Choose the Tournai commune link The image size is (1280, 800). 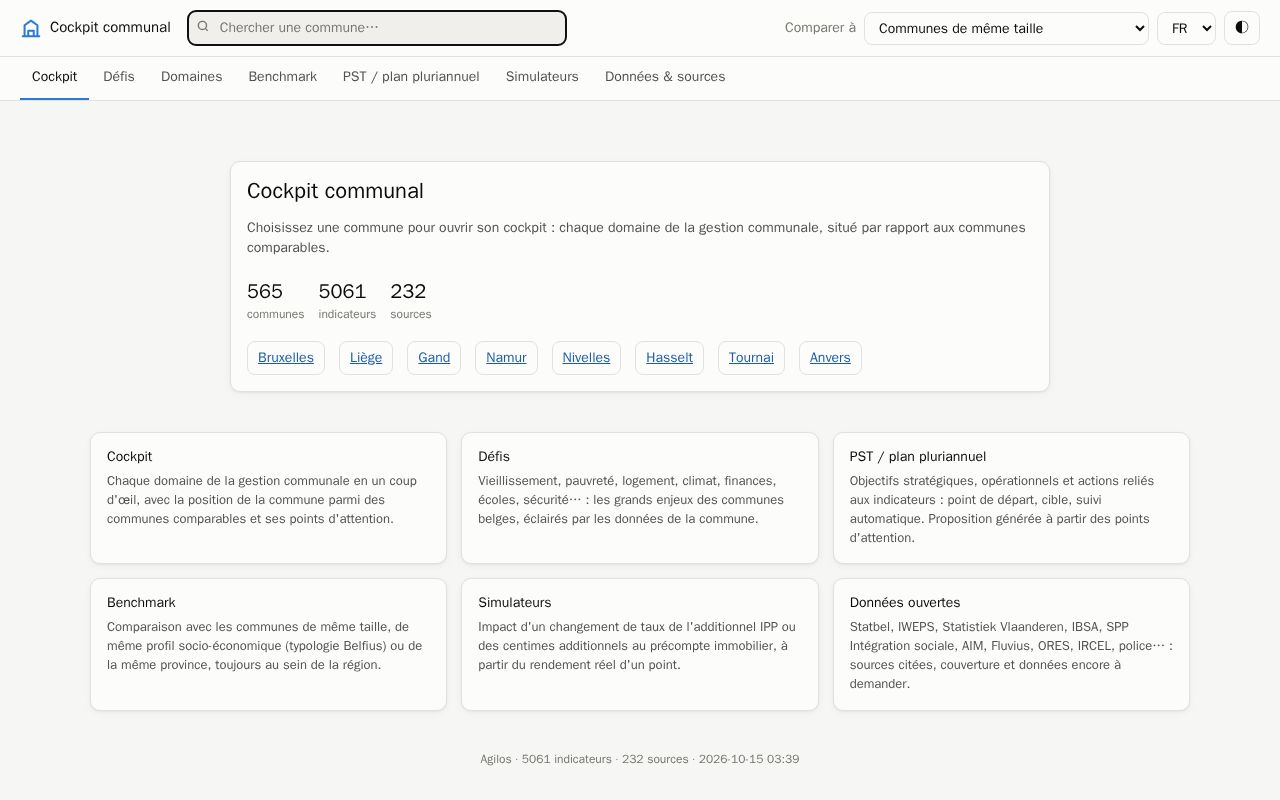tap(751, 358)
